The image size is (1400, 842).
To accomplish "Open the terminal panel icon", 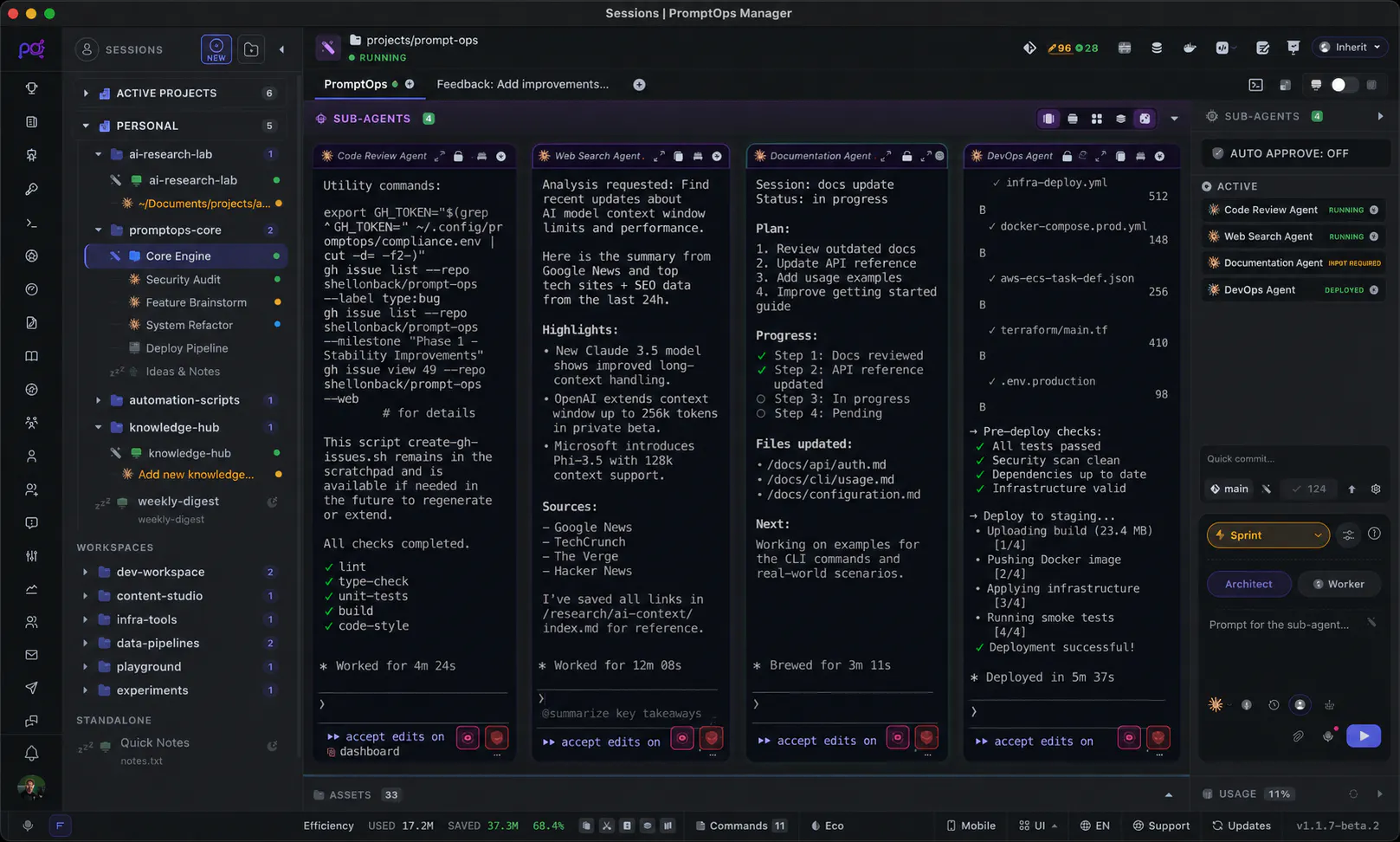I will click(x=1255, y=85).
